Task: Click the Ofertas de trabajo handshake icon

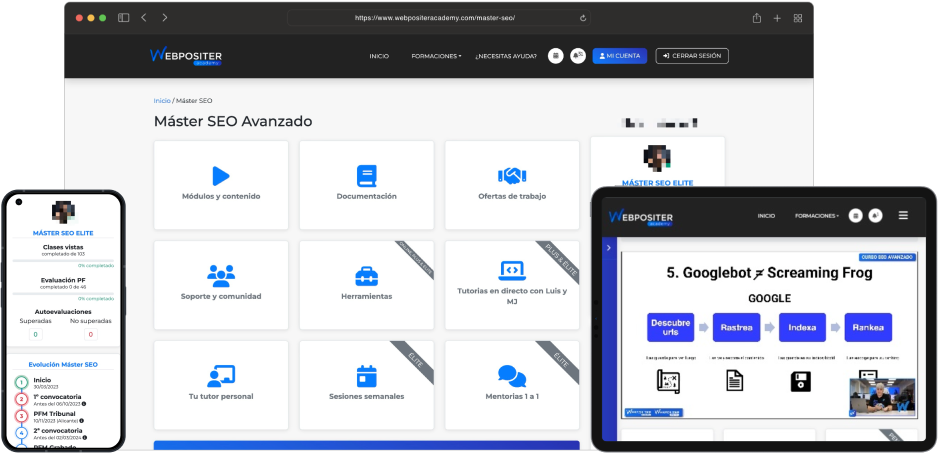Action: click(512, 176)
